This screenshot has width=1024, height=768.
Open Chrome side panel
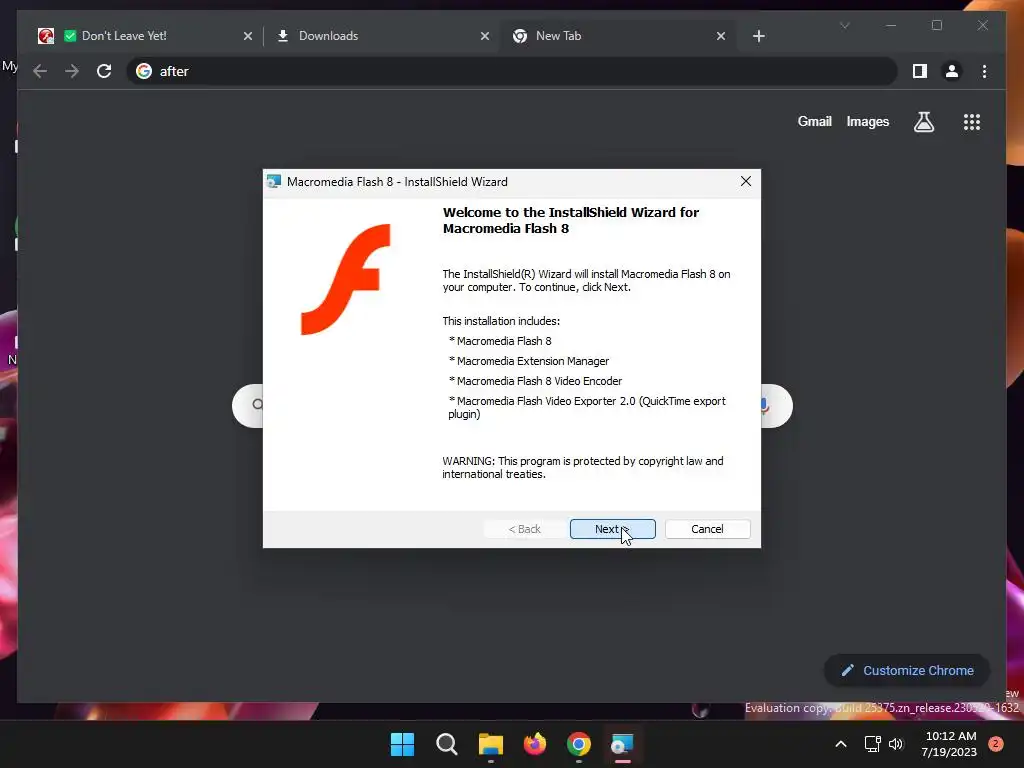920,71
